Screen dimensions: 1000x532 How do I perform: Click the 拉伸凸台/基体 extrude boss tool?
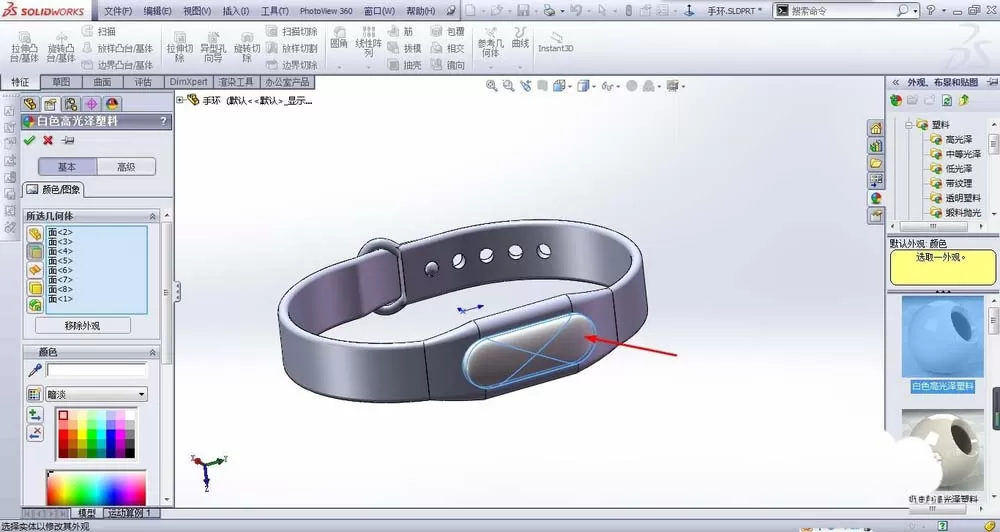(x=24, y=47)
